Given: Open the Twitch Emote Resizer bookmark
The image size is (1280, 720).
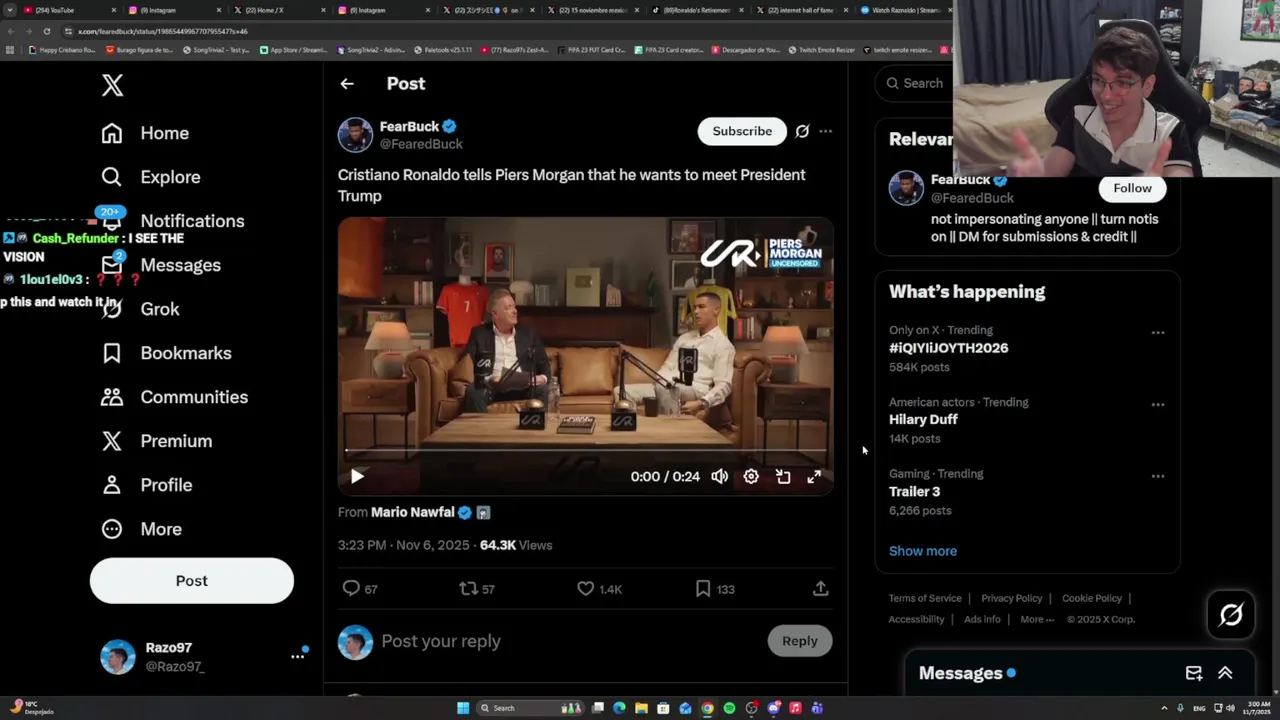Looking at the screenshot, I should (x=824, y=50).
